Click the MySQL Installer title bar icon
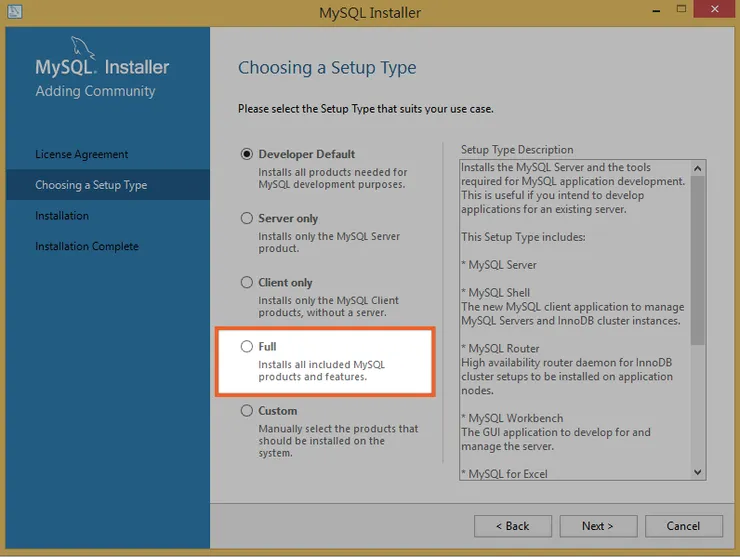 point(15,11)
